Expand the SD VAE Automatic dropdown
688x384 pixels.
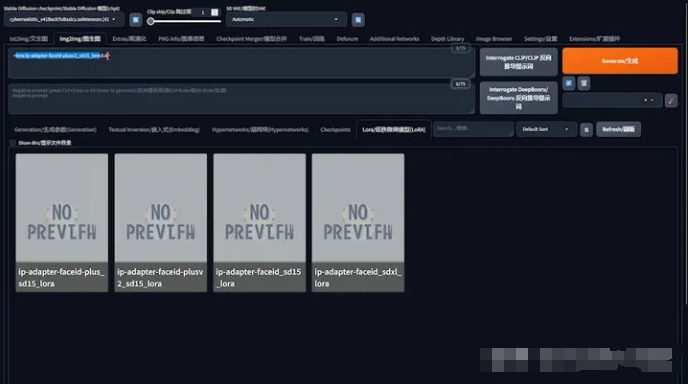(x=286, y=19)
